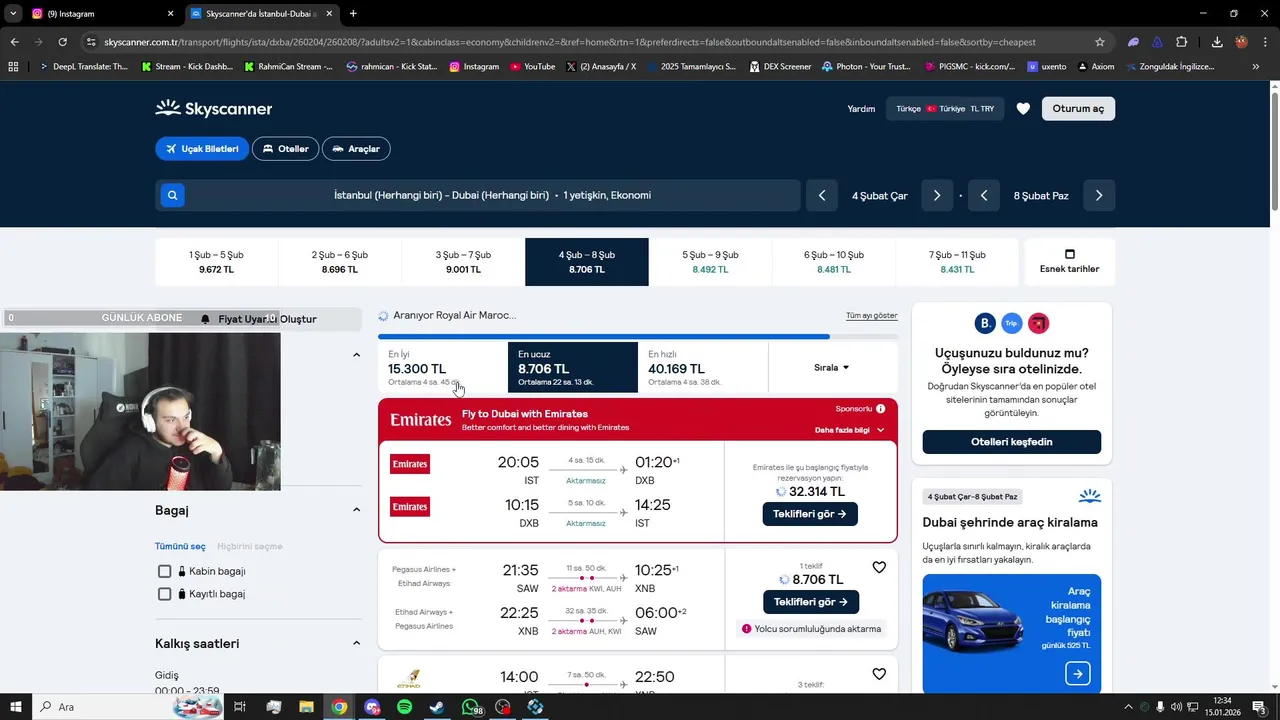Click the Windows Start button

(x=15, y=707)
